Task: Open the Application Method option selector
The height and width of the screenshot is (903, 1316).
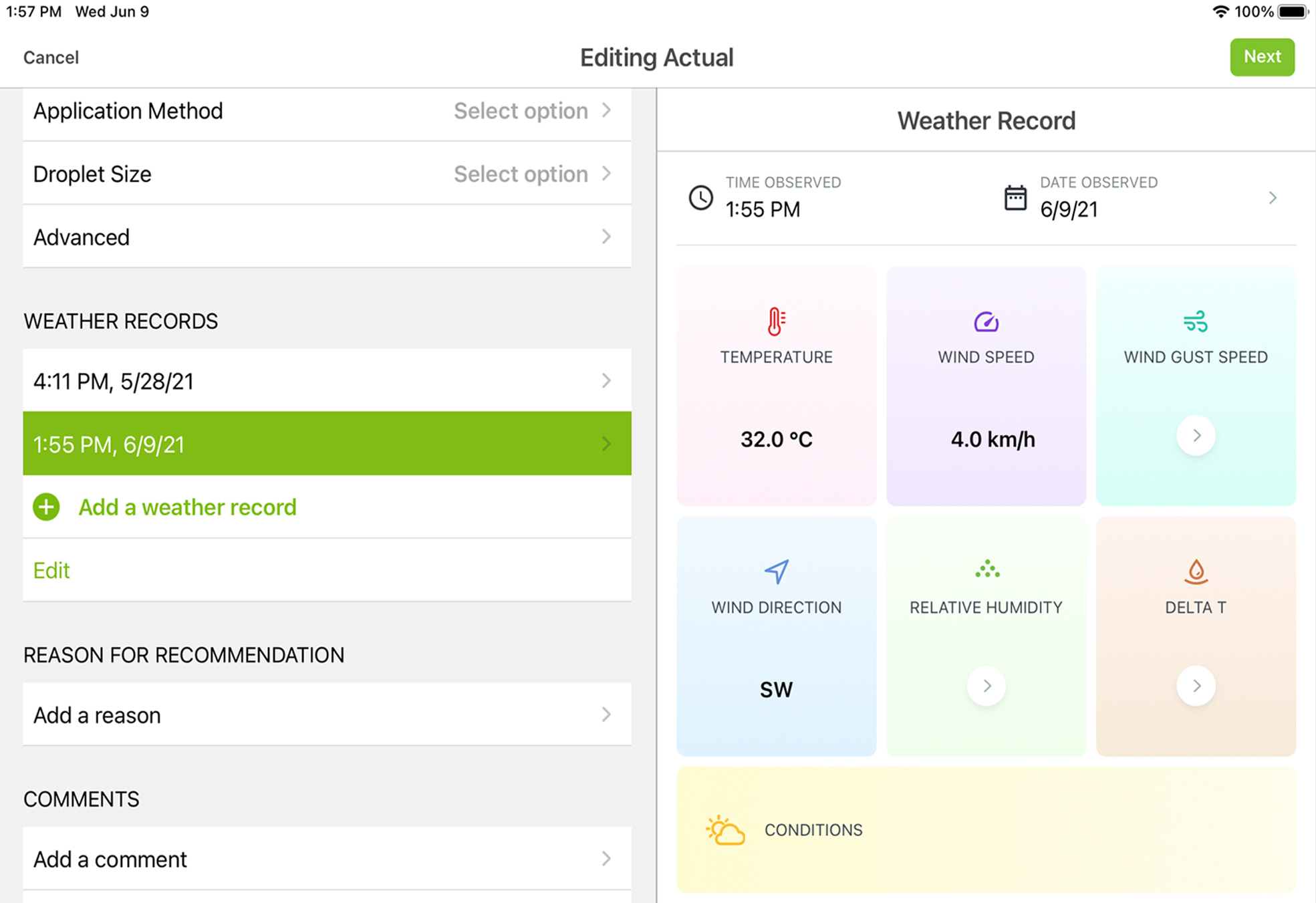Action: [327, 111]
